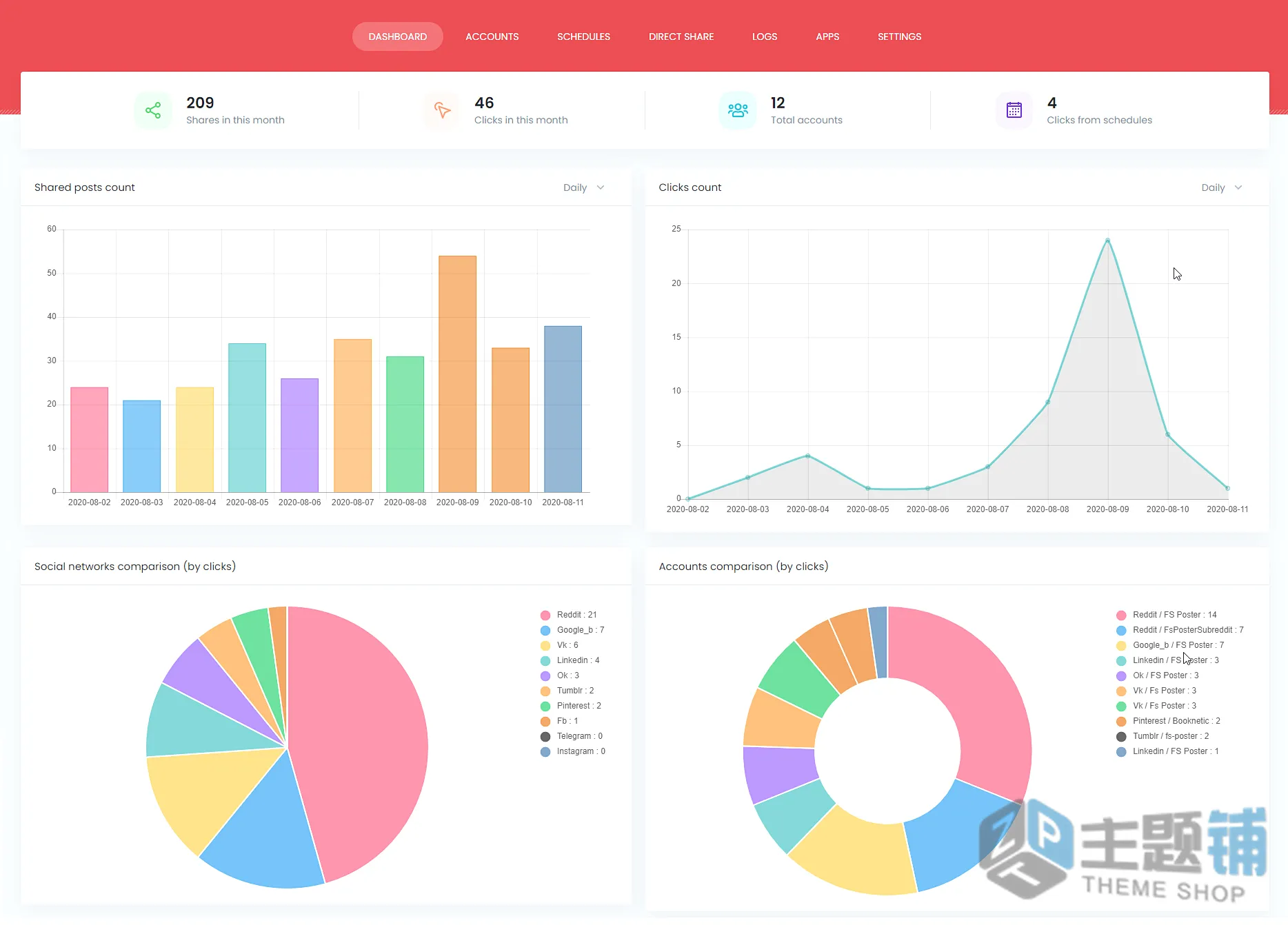The image size is (1288, 925).
Task: Open the Settings menu item
Action: 899,37
